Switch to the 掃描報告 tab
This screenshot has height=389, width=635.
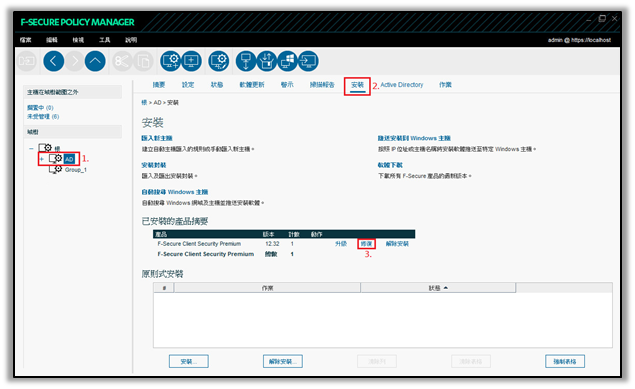pyautogui.click(x=322, y=85)
